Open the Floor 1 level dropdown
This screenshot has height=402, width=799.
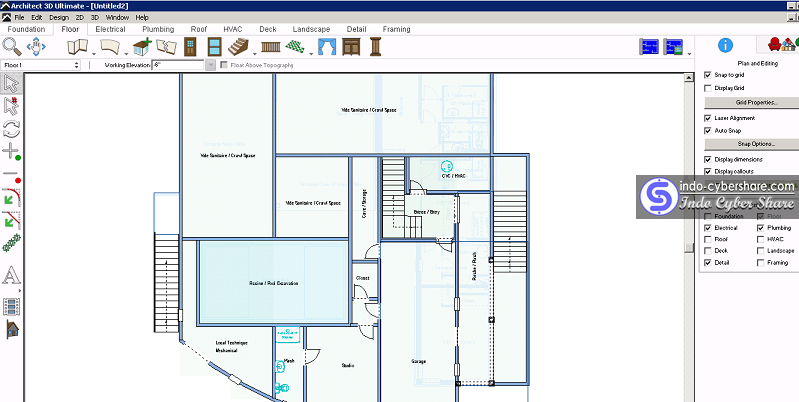click(x=41, y=65)
